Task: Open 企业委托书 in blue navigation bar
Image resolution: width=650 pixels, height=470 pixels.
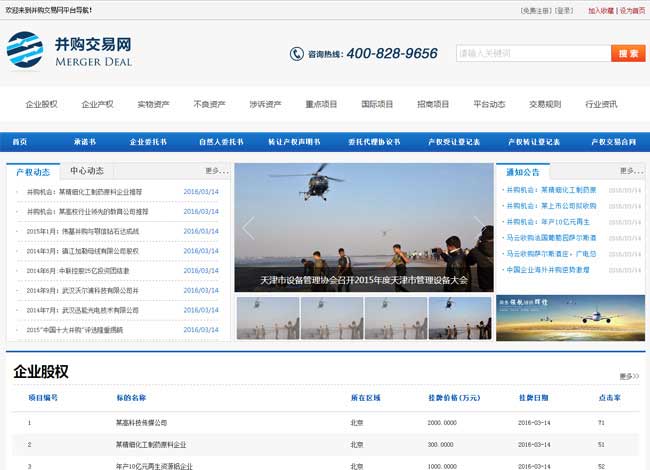Action: (148, 142)
